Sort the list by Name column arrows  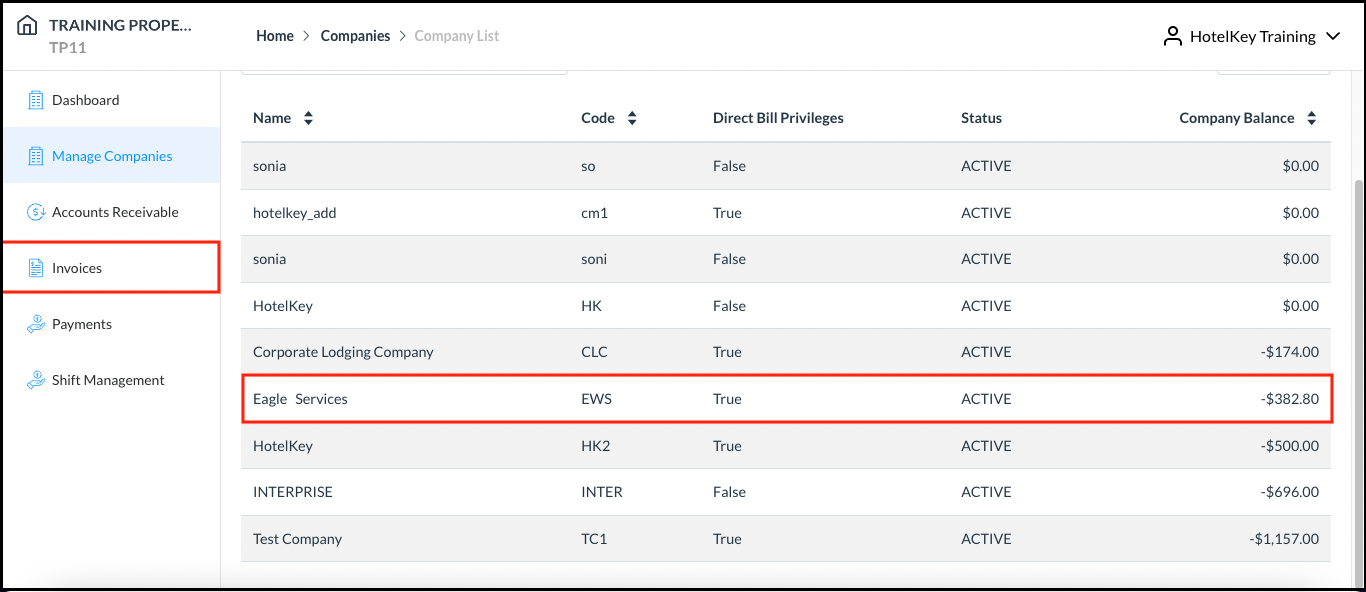tap(308, 118)
